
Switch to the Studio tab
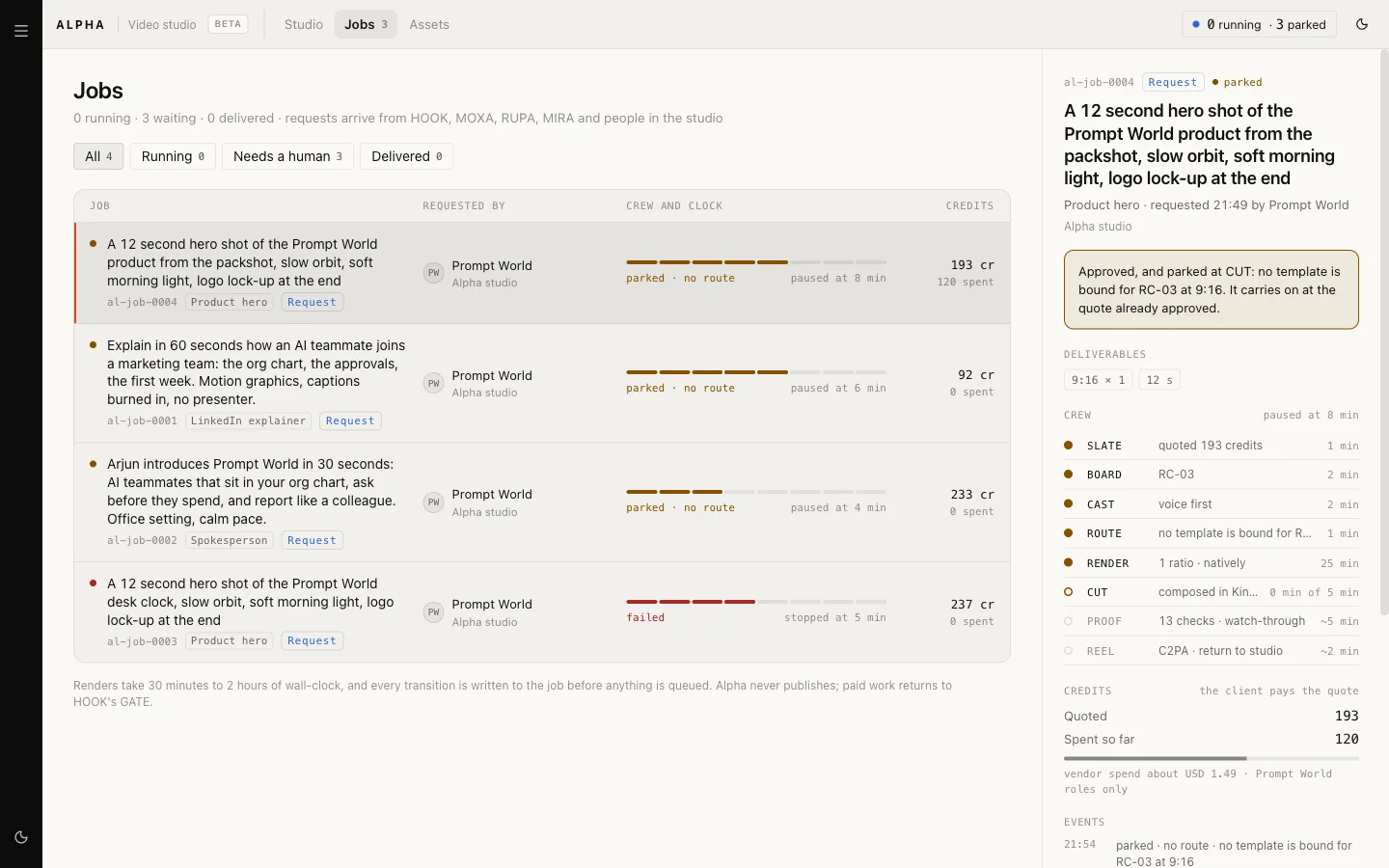tap(304, 24)
